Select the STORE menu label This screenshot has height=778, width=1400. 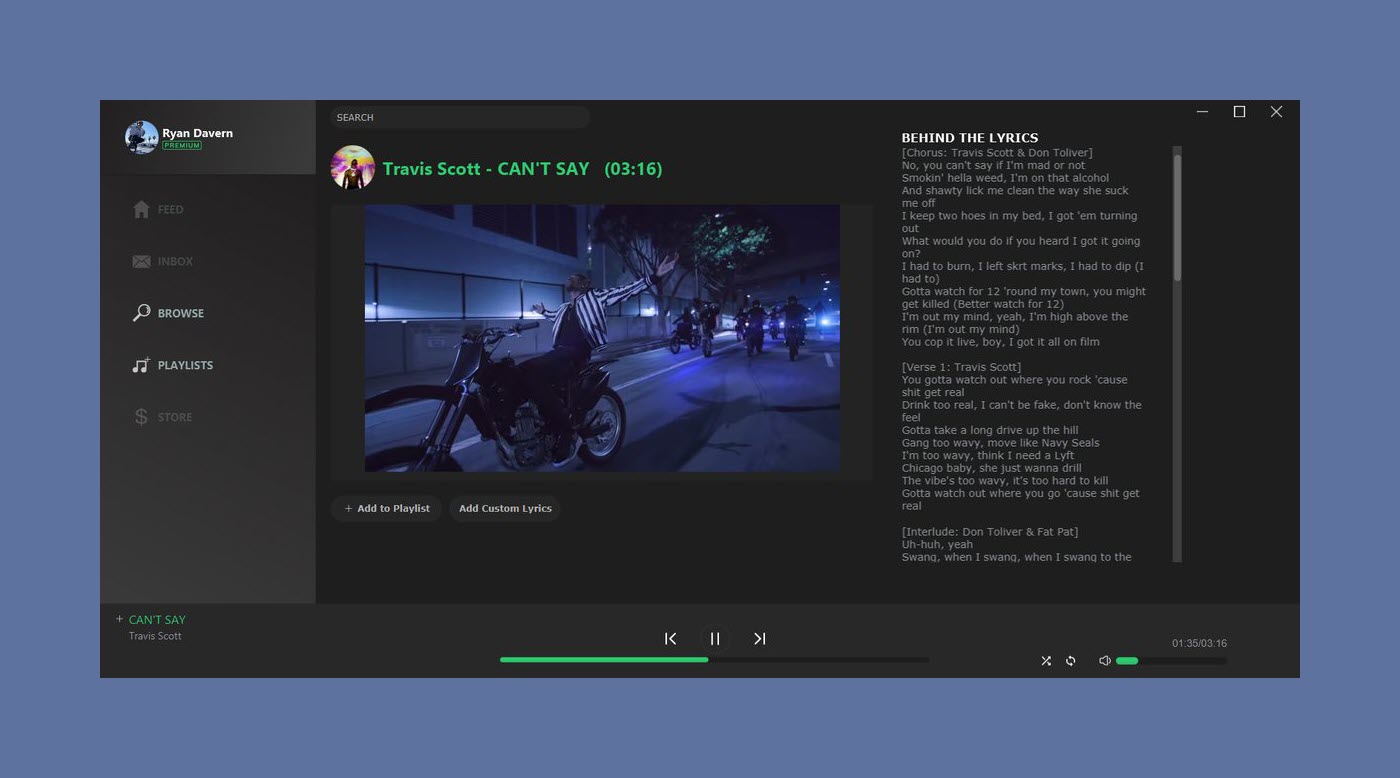tap(175, 418)
